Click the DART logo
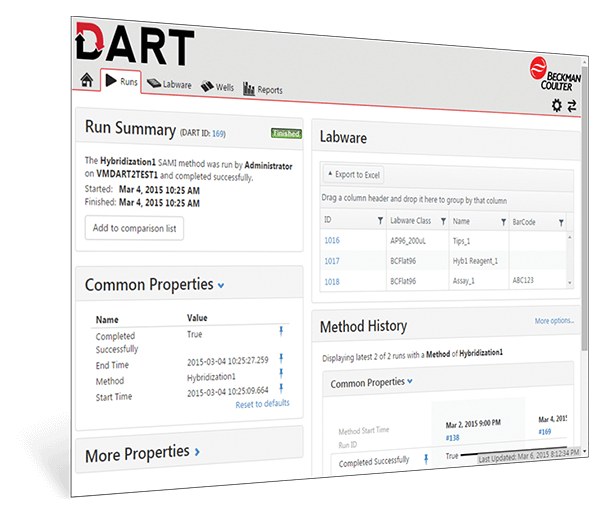Image resolution: width=600 pixels, height=520 pixels. (135, 44)
